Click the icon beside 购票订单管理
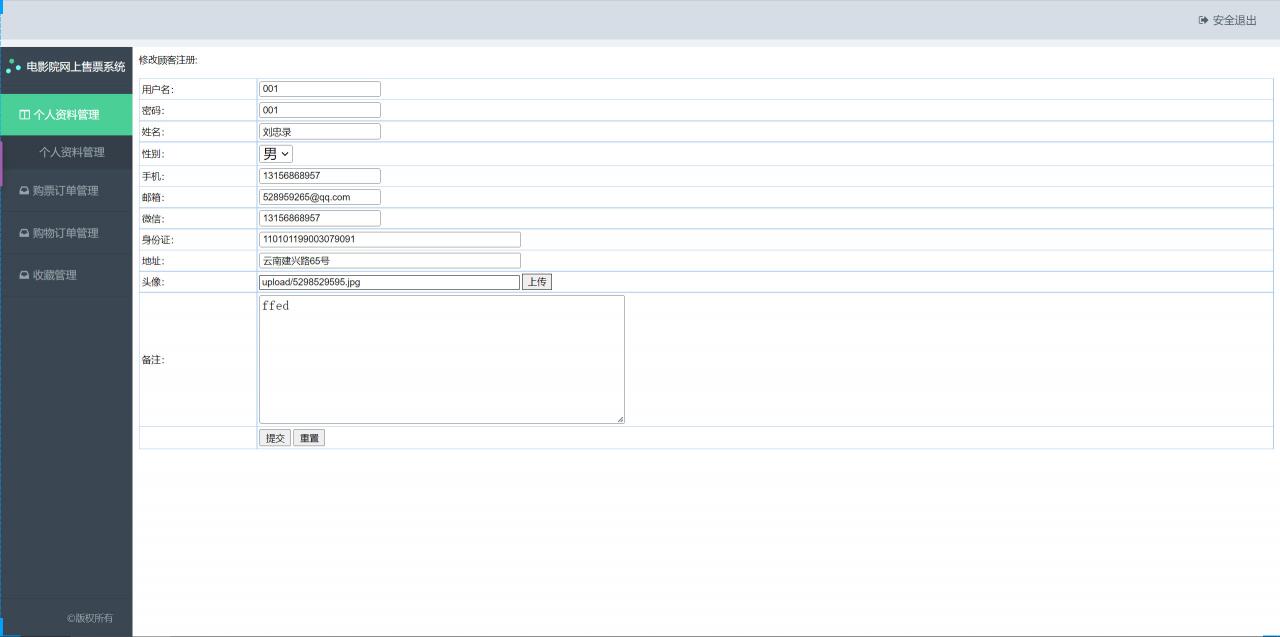Screen dimensions: 1280x637 pyautogui.click(x=24, y=191)
